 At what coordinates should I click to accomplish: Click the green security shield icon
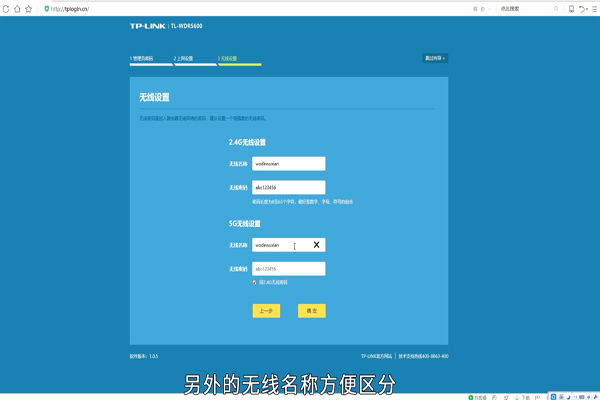click(x=46, y=9)
